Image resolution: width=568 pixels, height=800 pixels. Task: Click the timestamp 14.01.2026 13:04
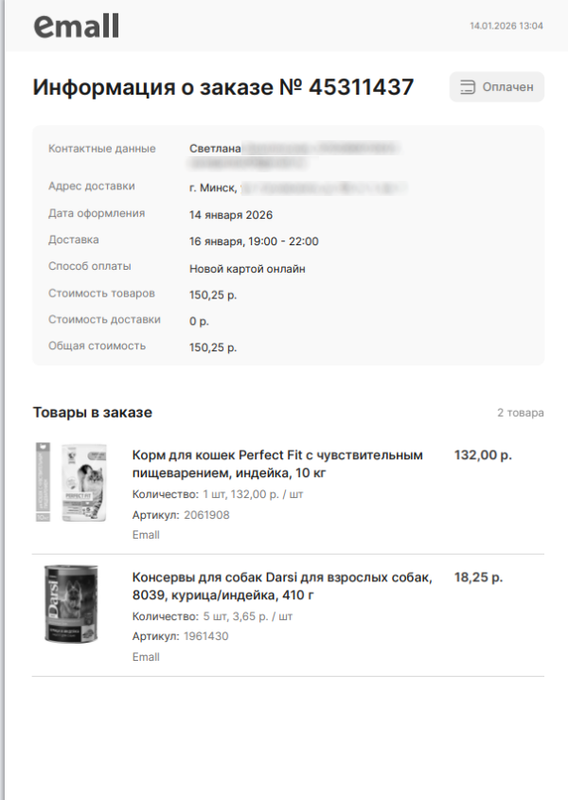point(506,26)
